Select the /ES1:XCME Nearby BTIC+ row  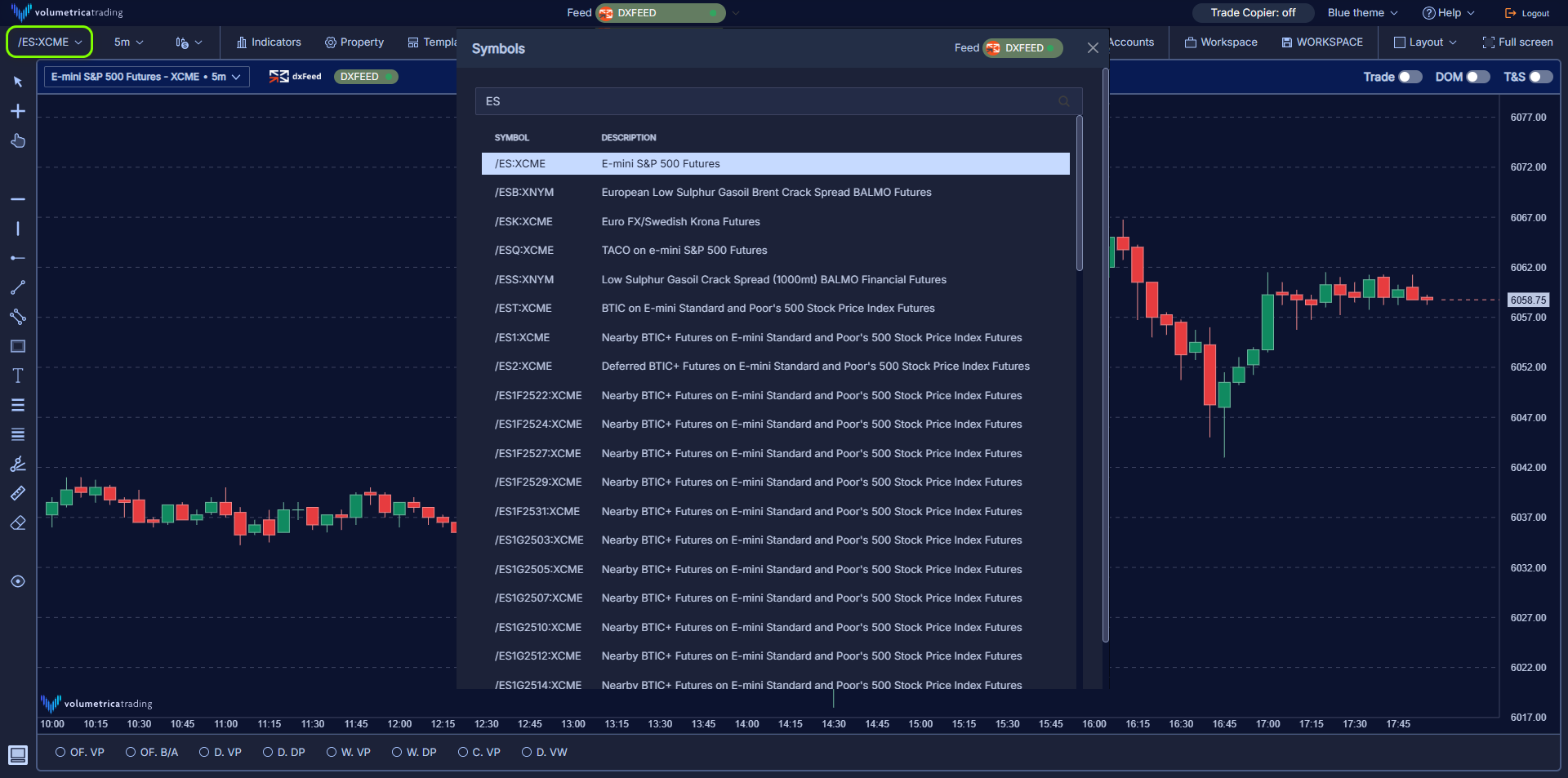tap(776, 338)
